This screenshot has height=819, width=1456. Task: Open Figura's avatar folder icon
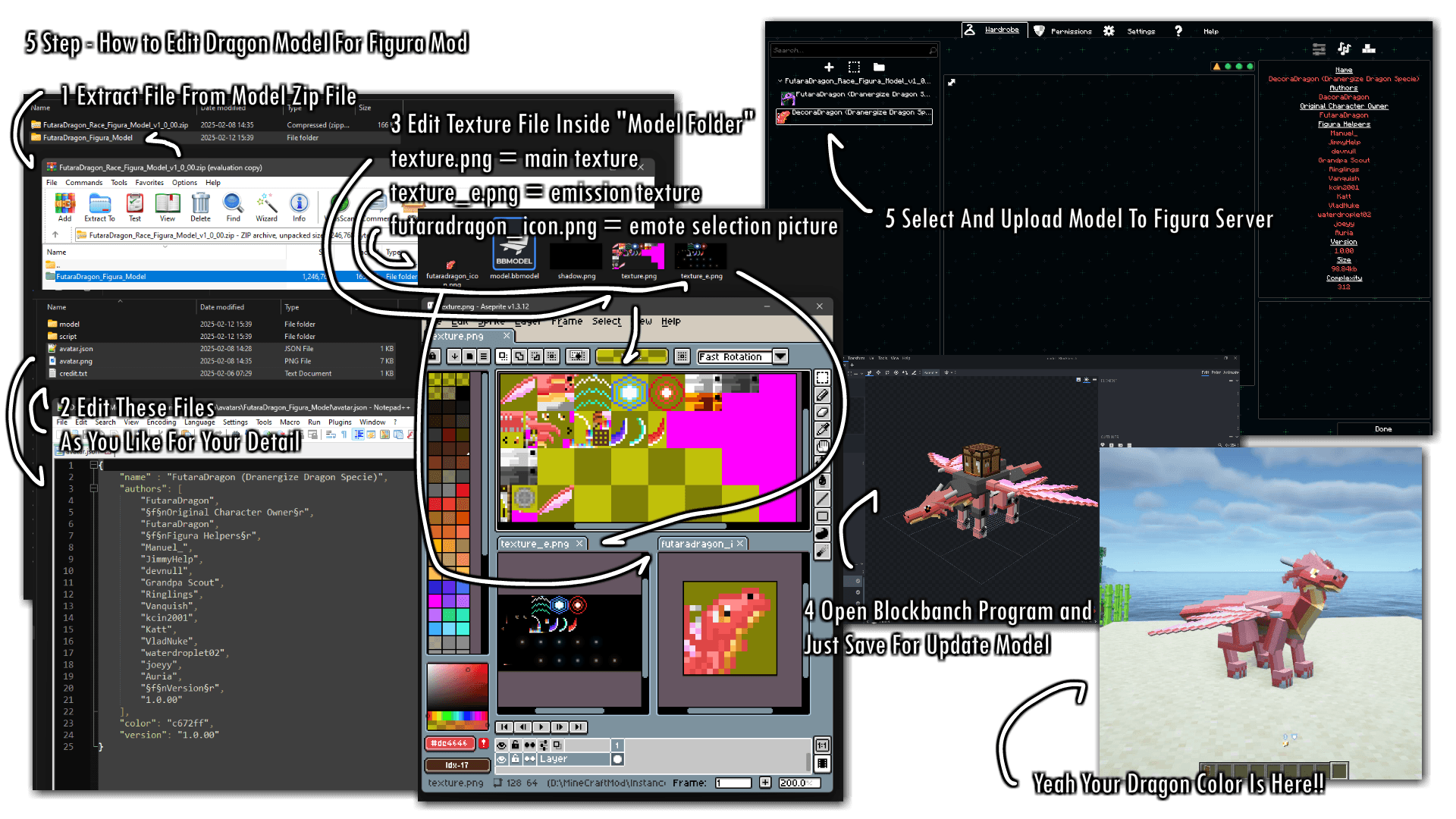(x=879, y=67)
